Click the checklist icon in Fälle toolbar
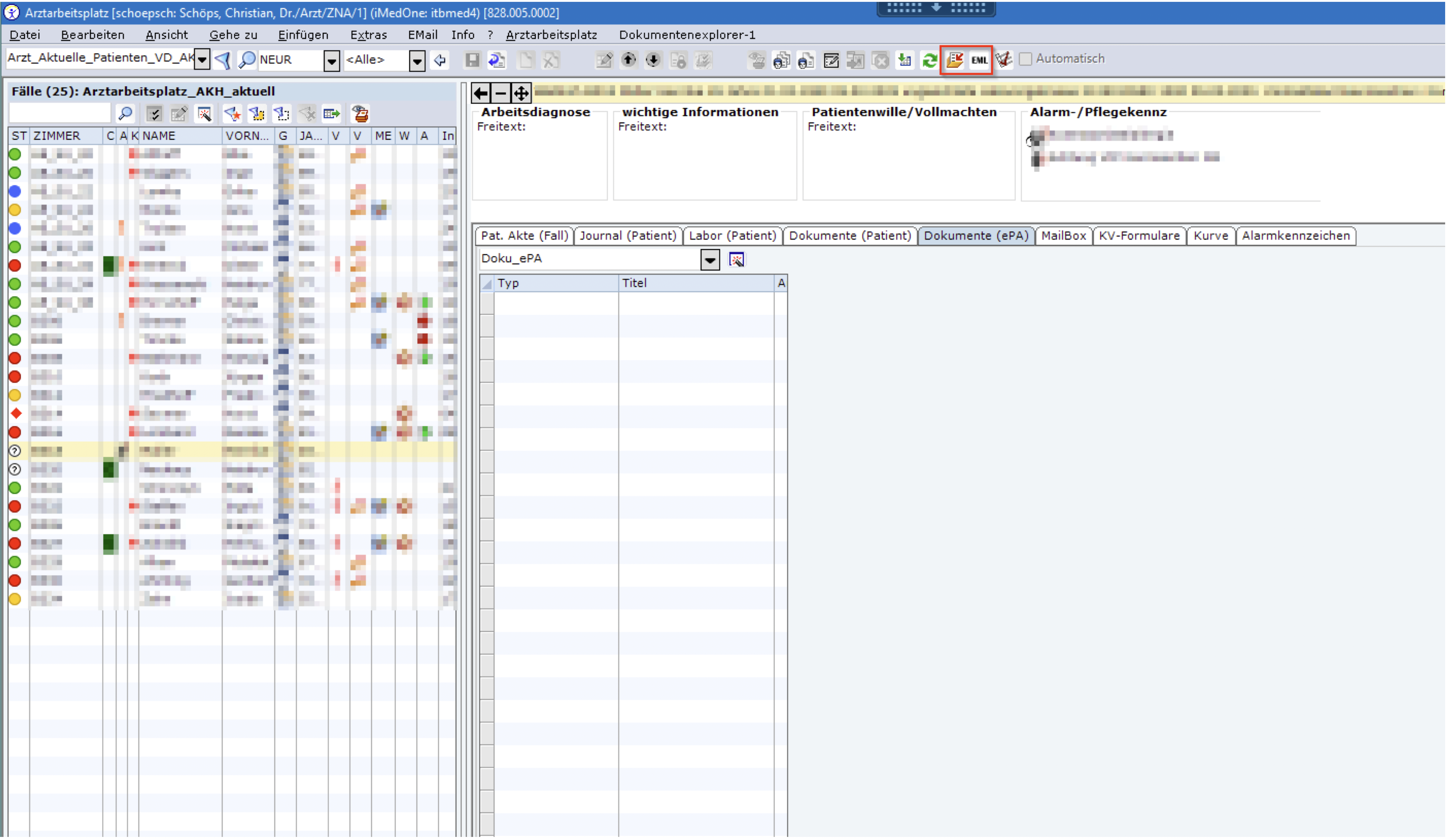 click(x=153, y=114)
